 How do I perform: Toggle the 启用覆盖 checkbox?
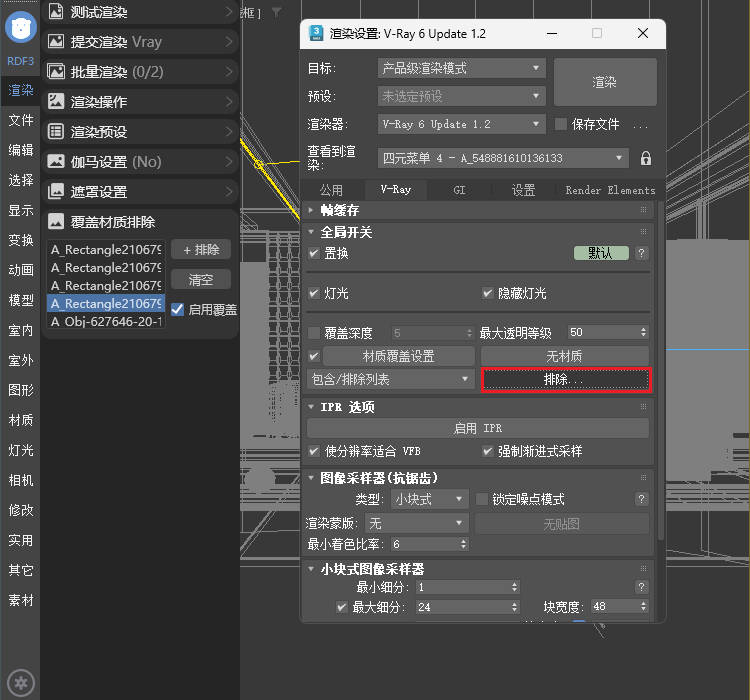pyautogui.click(x=178, y=310)
